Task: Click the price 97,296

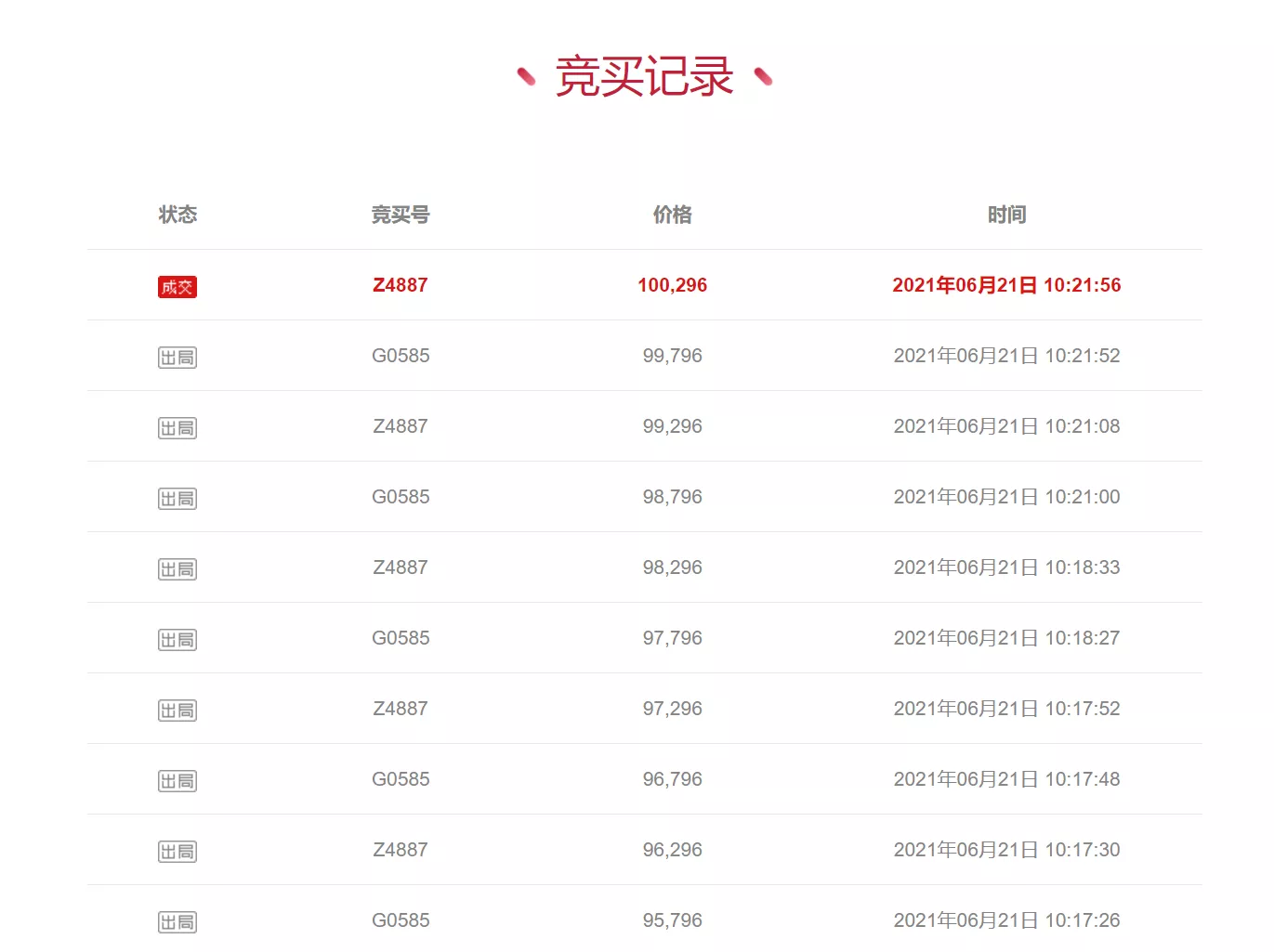Action: point(673,709)
